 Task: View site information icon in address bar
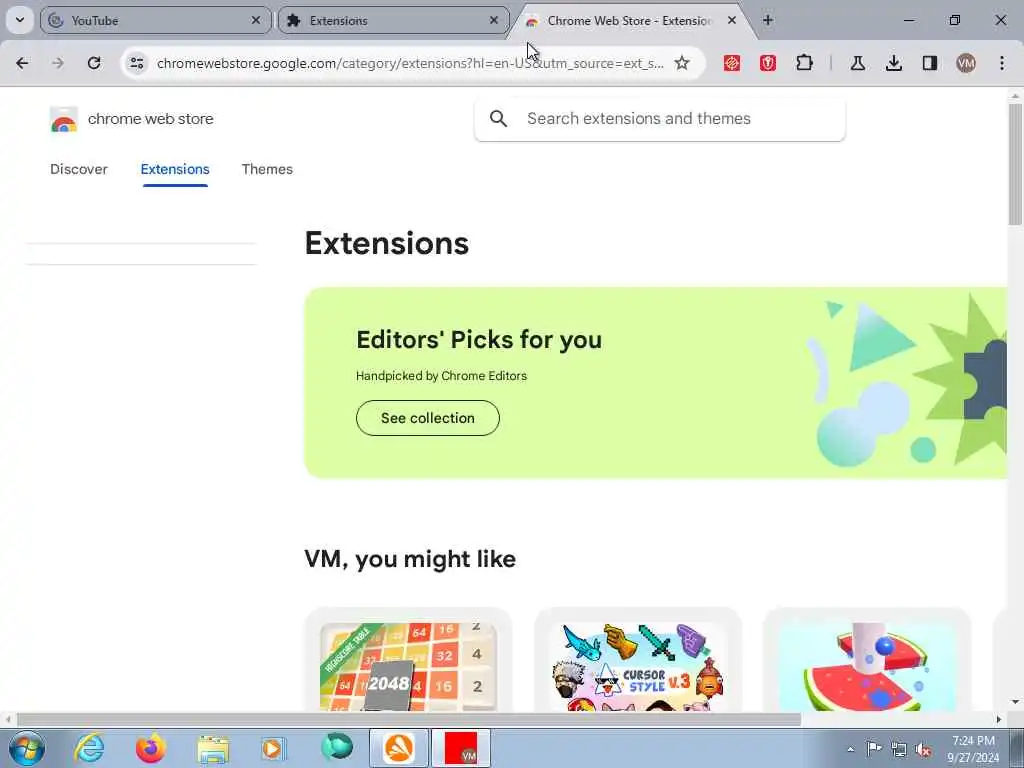click(136, 63)
